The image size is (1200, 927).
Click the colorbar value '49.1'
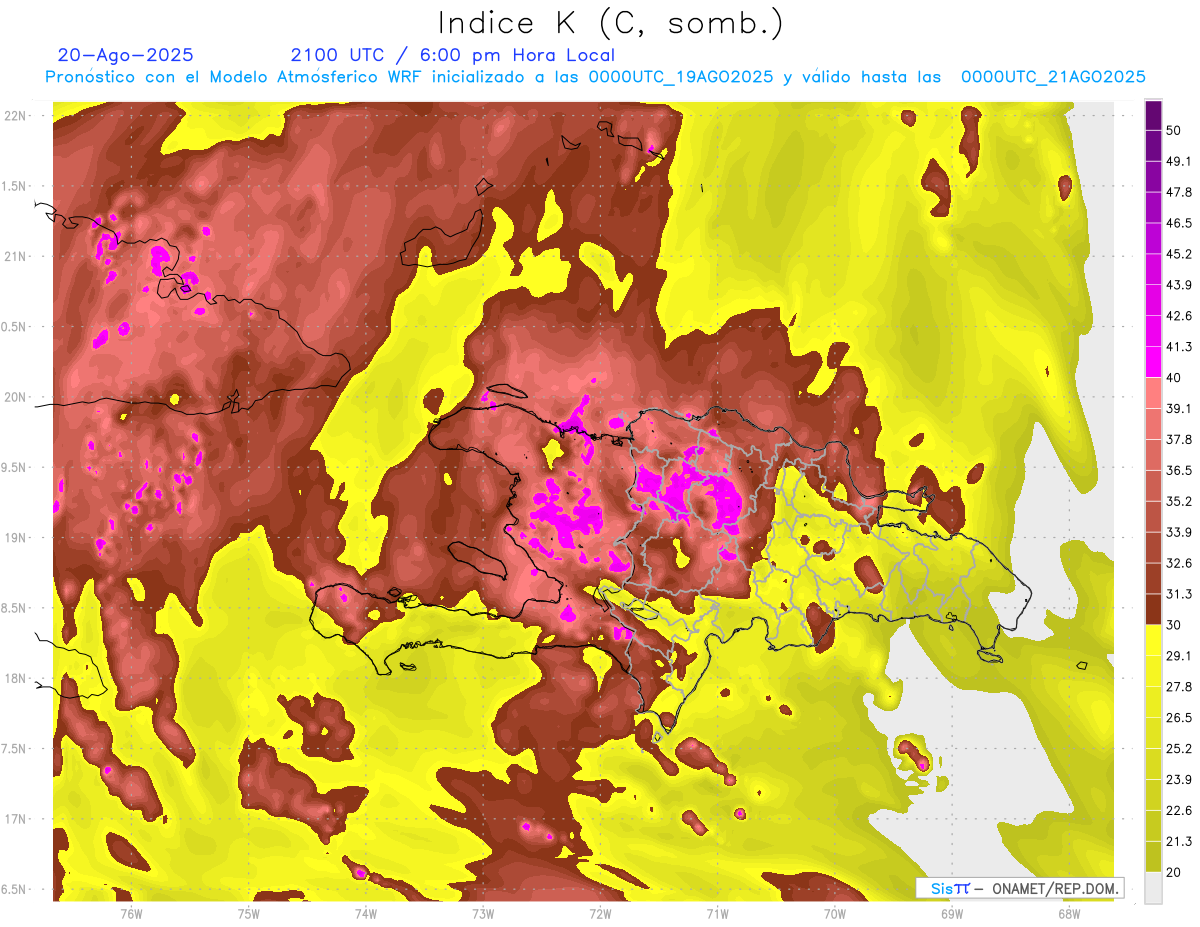(1178, 161)
